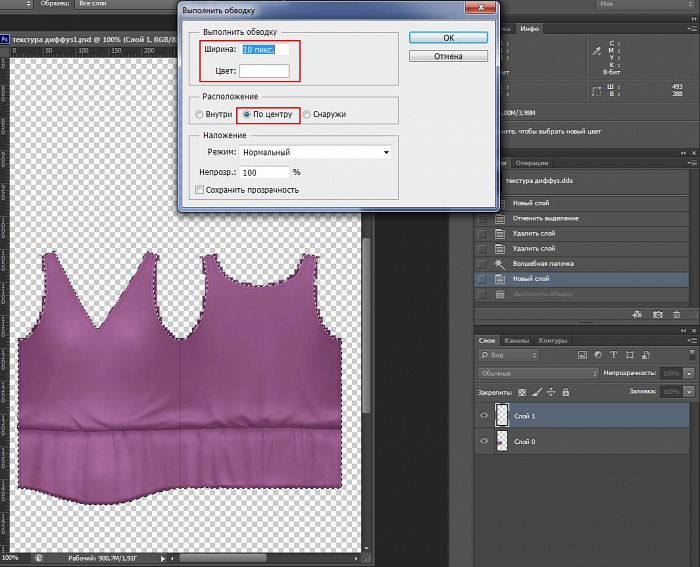This screenshot has width=700, height=567.
Task: Click the lock transparent pixels icon
Action: [x=521, y=392]
